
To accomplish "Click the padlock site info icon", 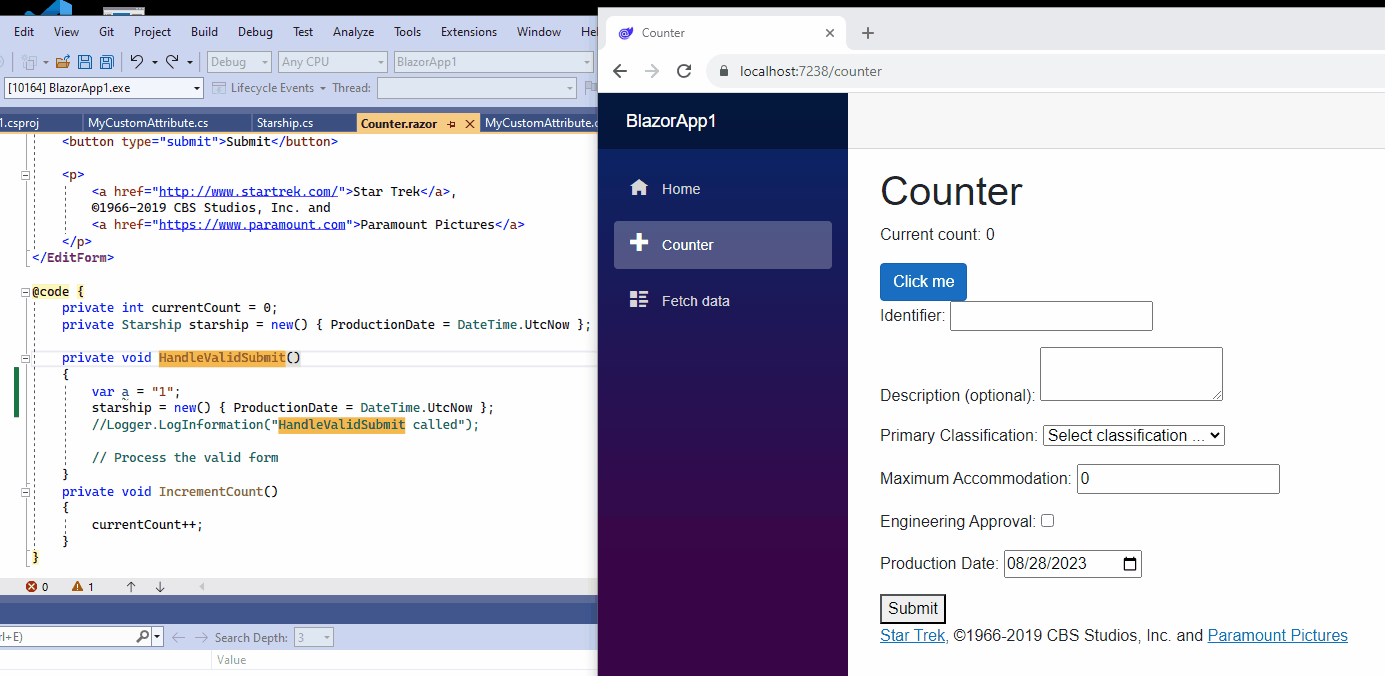I will click(723, 71).
